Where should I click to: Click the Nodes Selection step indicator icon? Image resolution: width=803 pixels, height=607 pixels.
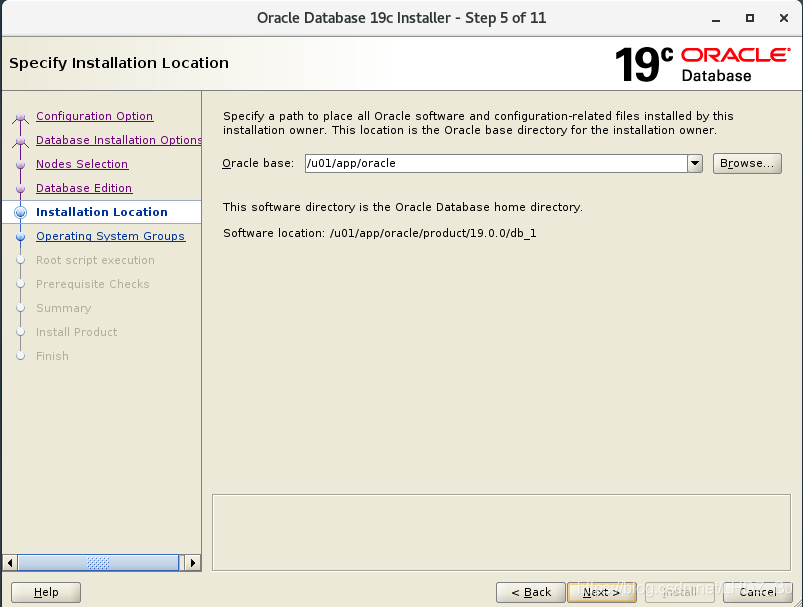tap(21, 164)
